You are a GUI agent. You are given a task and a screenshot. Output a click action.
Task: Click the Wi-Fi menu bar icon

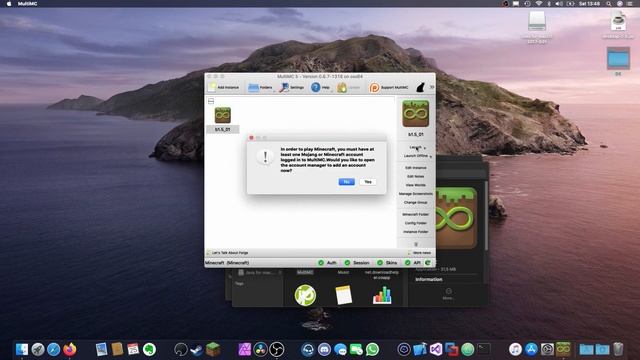[x=538, y=4]
